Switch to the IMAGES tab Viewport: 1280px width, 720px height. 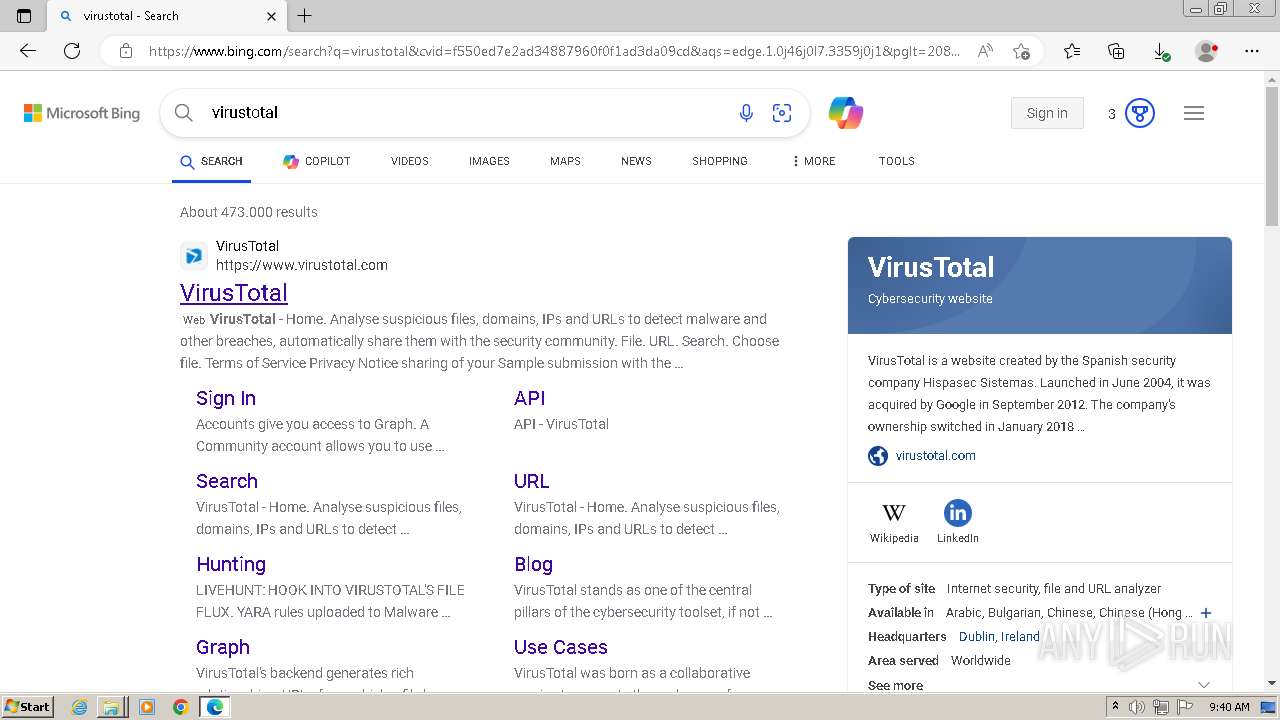[x=489, y=161]
